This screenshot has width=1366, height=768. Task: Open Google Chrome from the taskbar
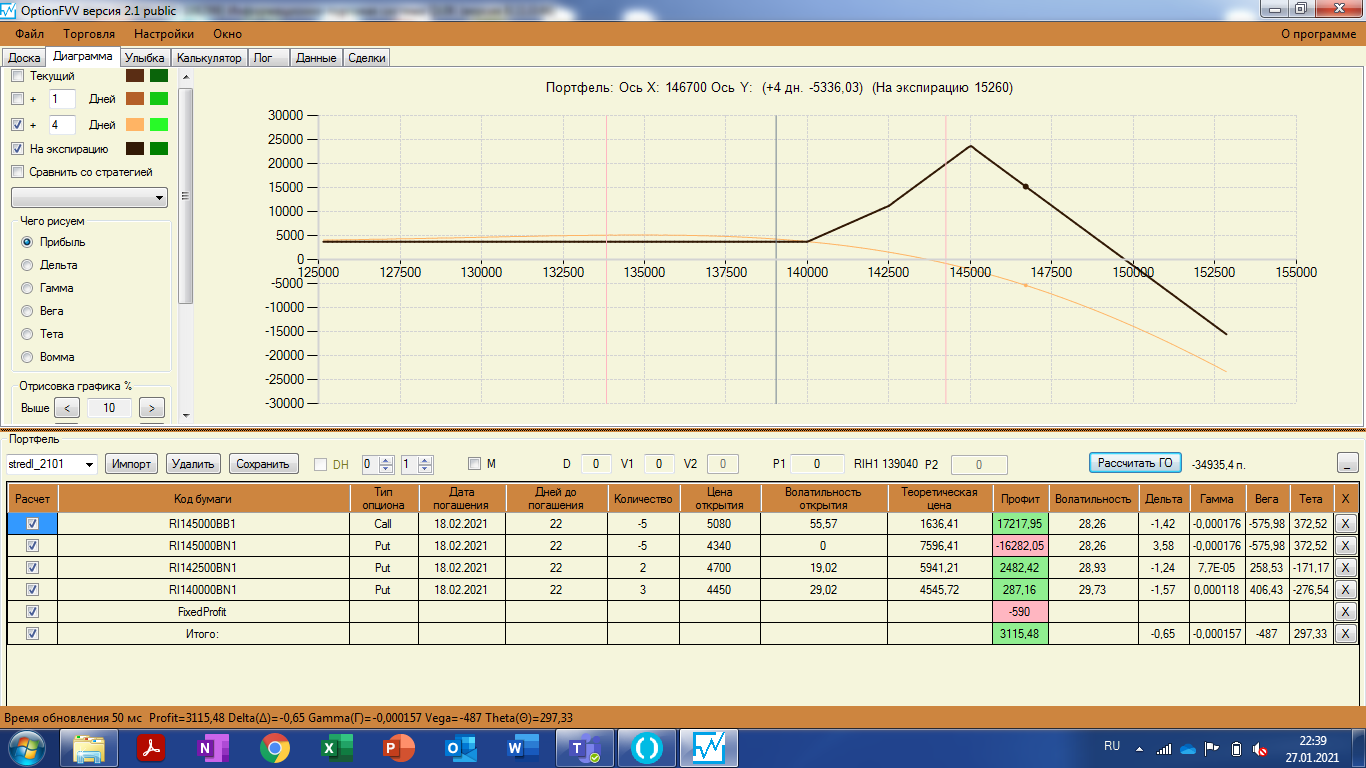pos(275,748)
